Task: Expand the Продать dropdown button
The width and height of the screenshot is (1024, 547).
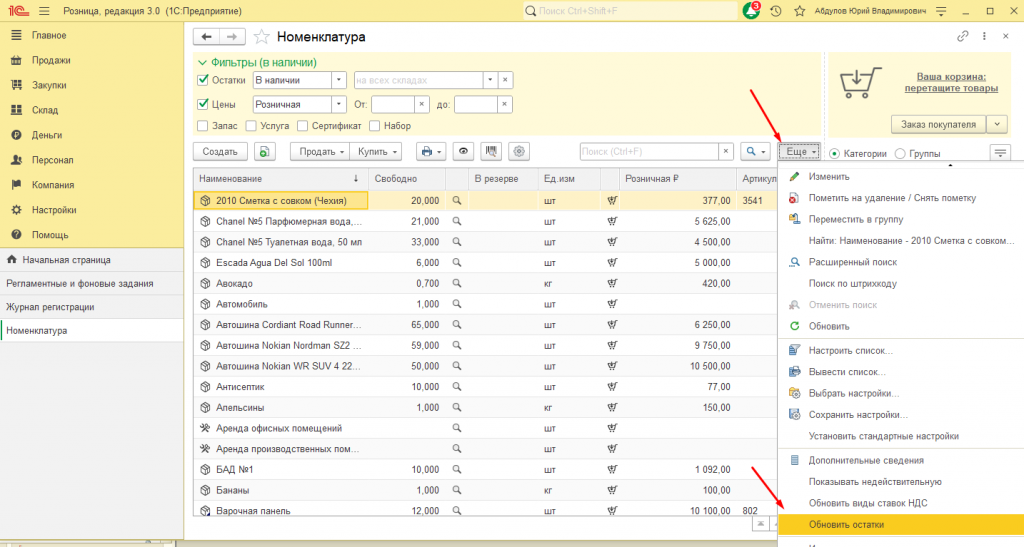Action: pos(320,151)
